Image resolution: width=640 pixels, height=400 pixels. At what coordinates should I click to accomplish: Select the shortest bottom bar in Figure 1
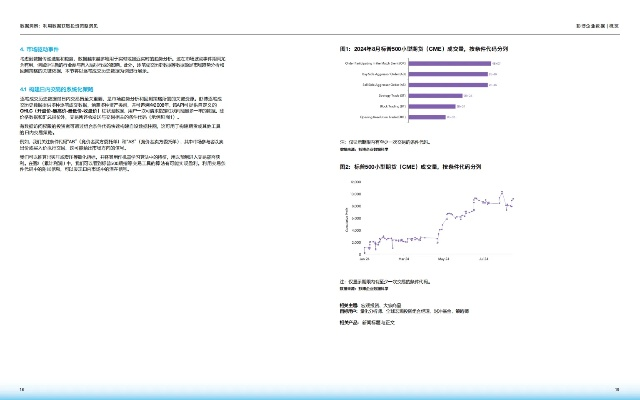[x=429, y=116]
